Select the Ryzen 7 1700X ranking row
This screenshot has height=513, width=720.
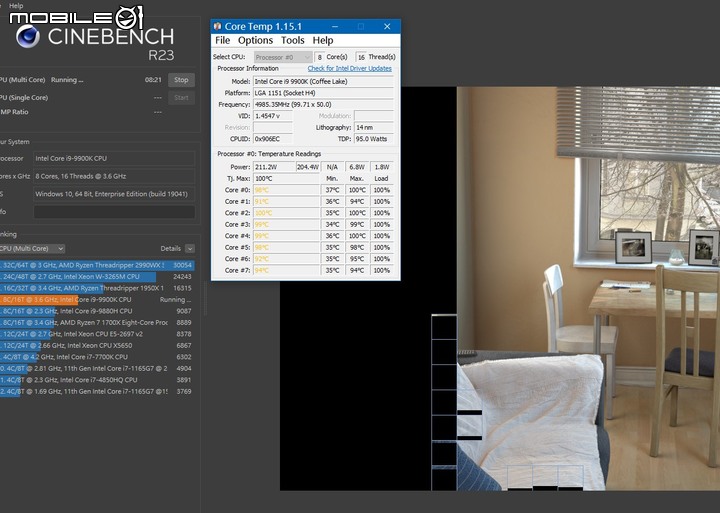(x=97, y=322)
